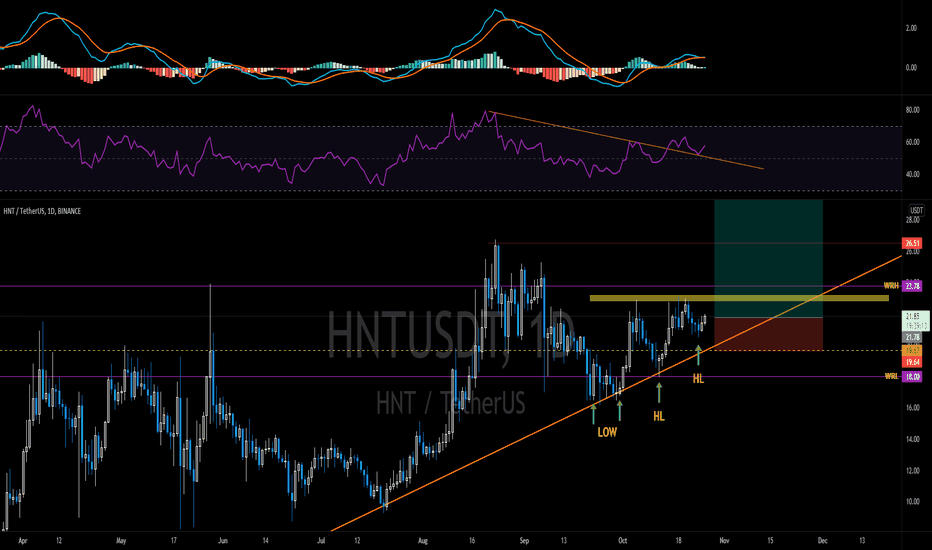The width and height of the screenshot is (932, 550).
Task: Select the gray 21.78 price label
Action: click(912, 337)
